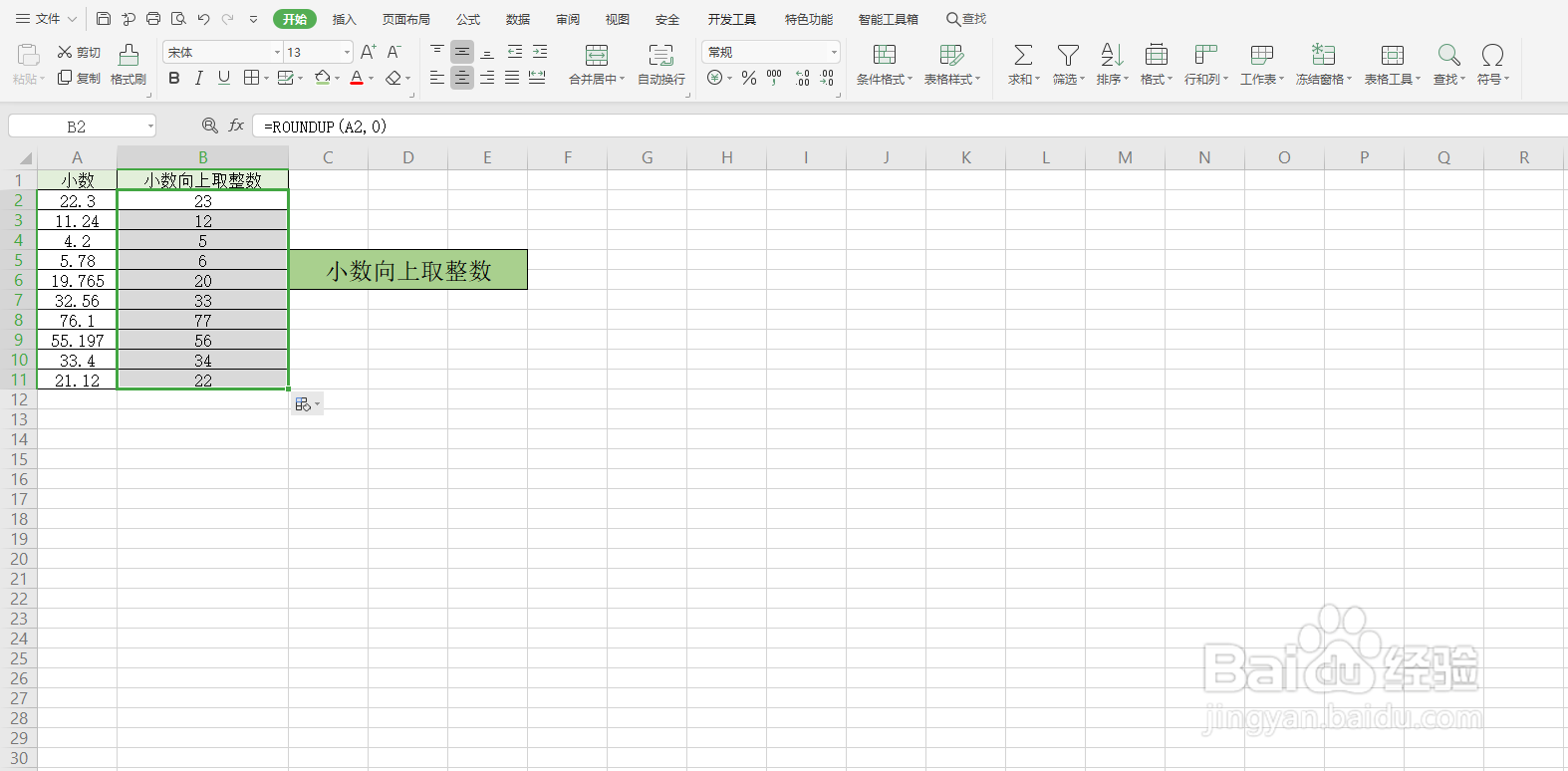Apply the red font color A

[357, 78]
